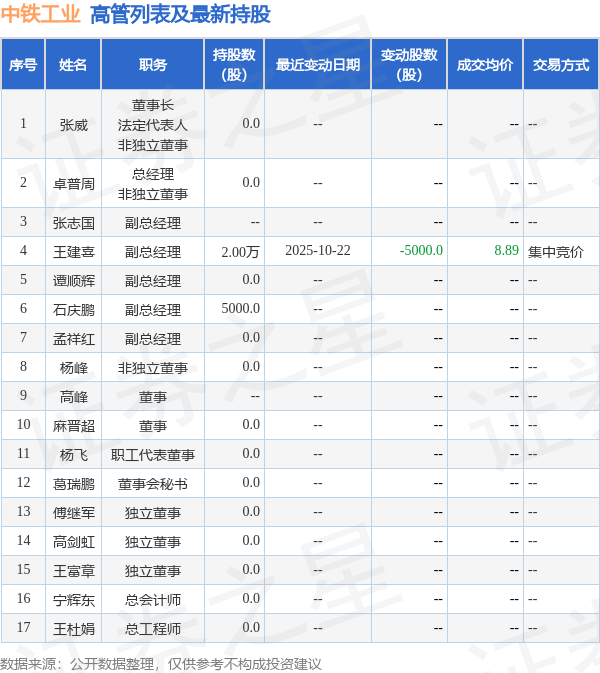Select the name 杨飞
Image resolution: width=600 pixels, height=673 pixels.
73,455
